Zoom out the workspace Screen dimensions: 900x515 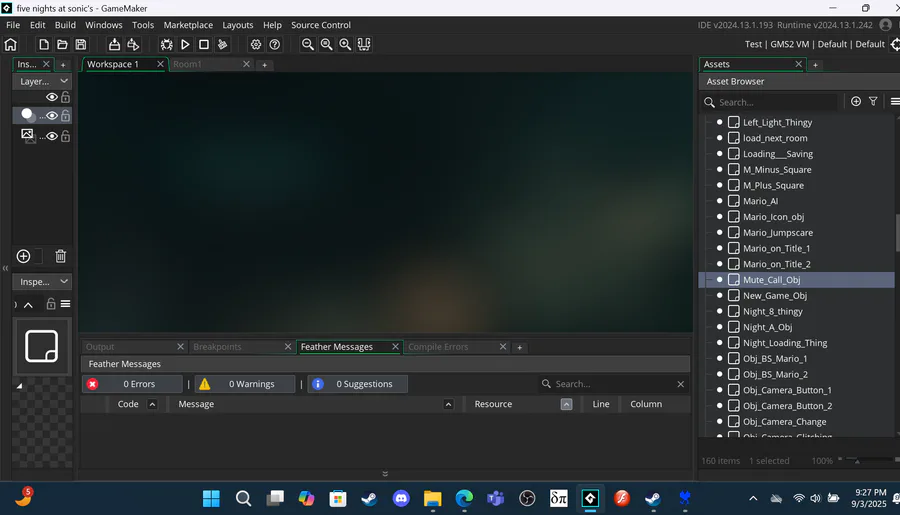[x=308, y=44]
